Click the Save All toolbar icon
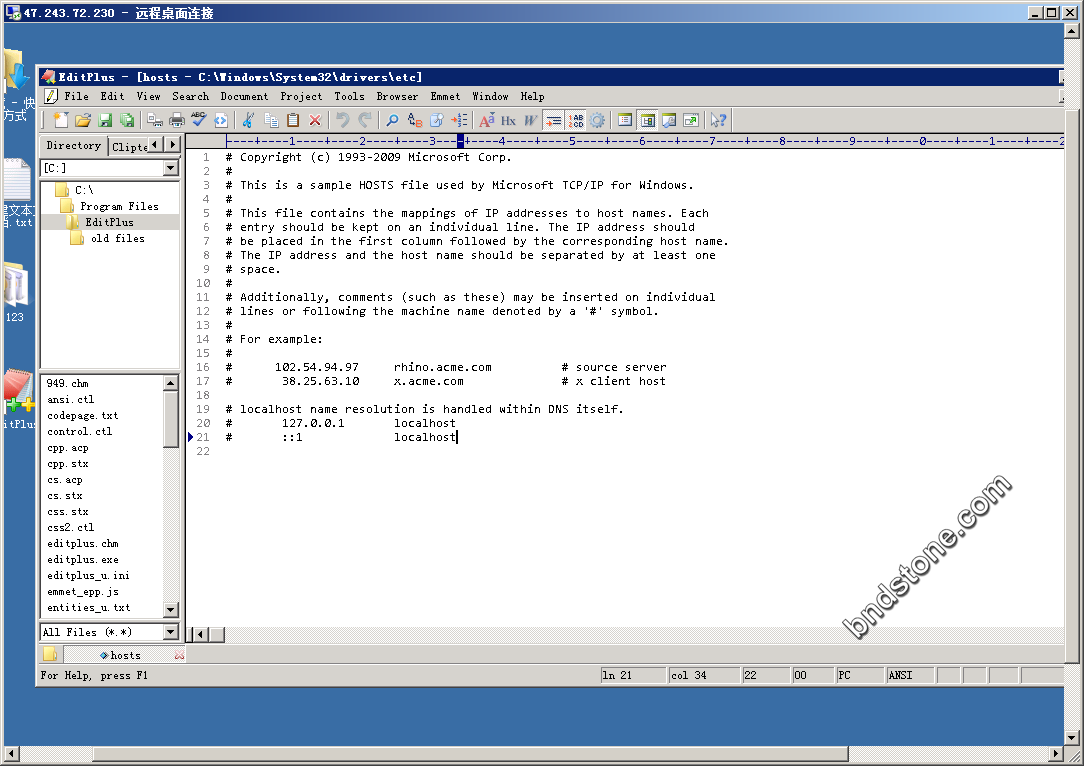Image resolution: width=1084 pixels, height=766 pixels. 127,120
